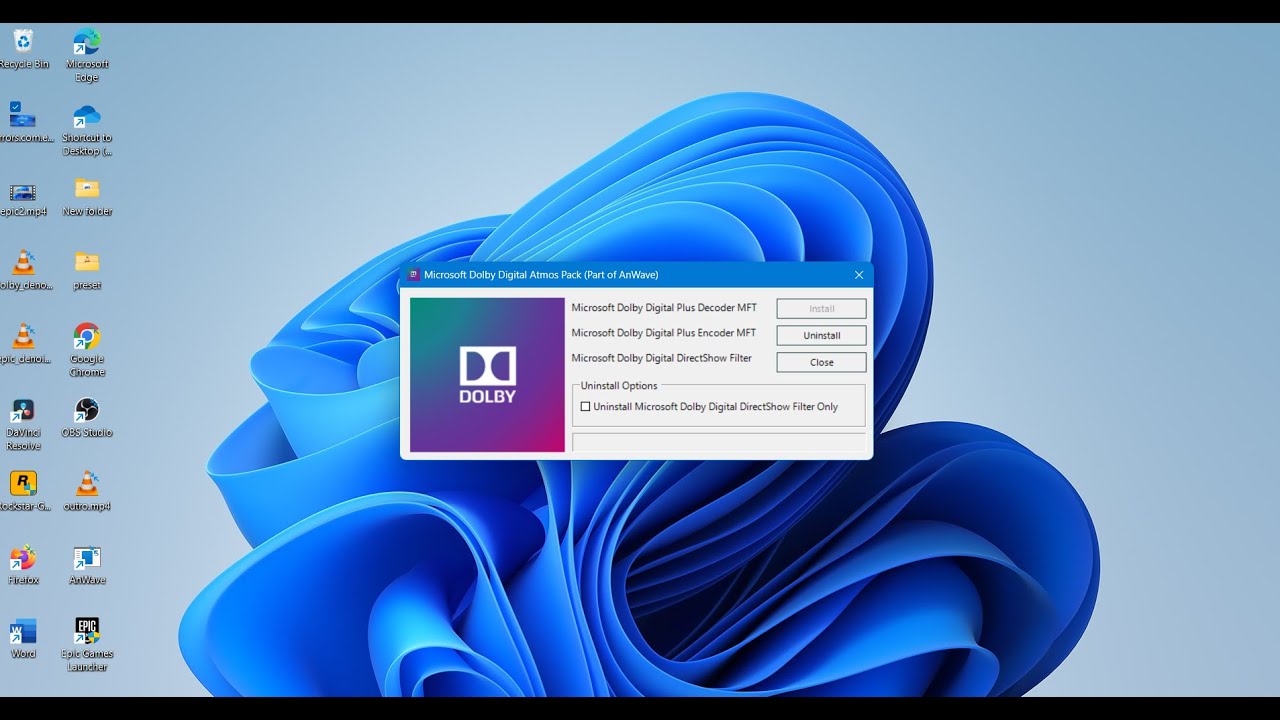The image size is (1280, 720).
Task: Click the Dolby pack dialog title icon
Action: tap(414, 275)
